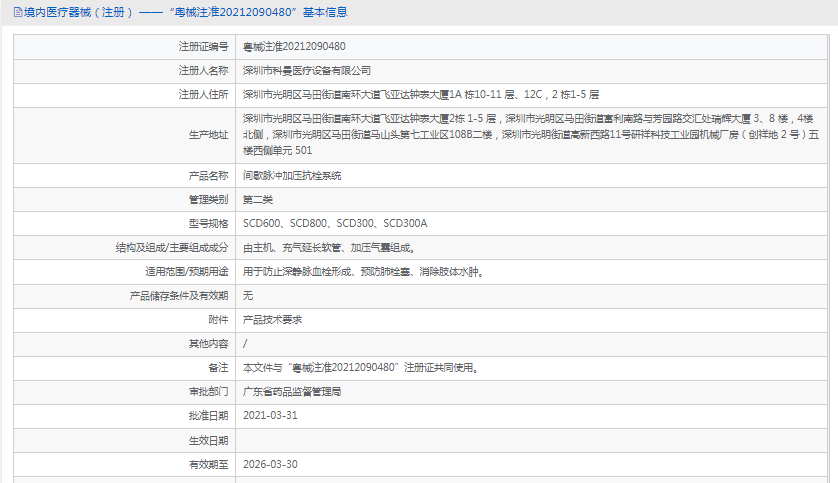Click the label 结构及组成/主要组成成分
The height and width of the screenshot is (483, 838).
click(x=172, y=248)
